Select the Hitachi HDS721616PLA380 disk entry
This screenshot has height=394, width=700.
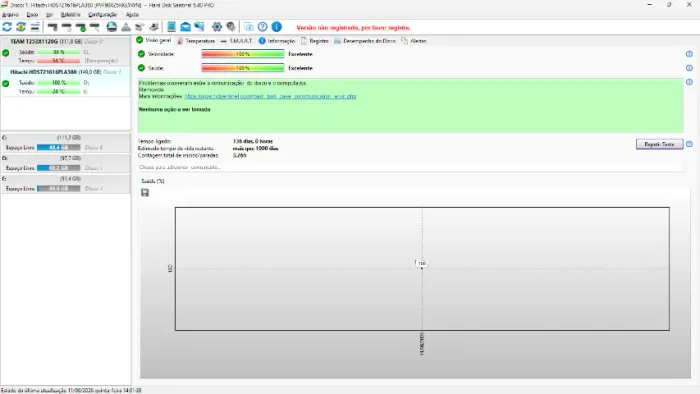coord(66,81)
